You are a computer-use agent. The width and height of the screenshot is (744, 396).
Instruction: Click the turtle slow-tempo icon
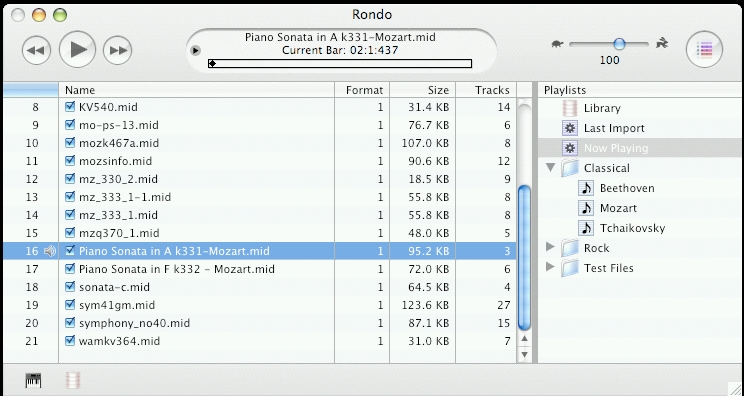click(x=558, y=45)
